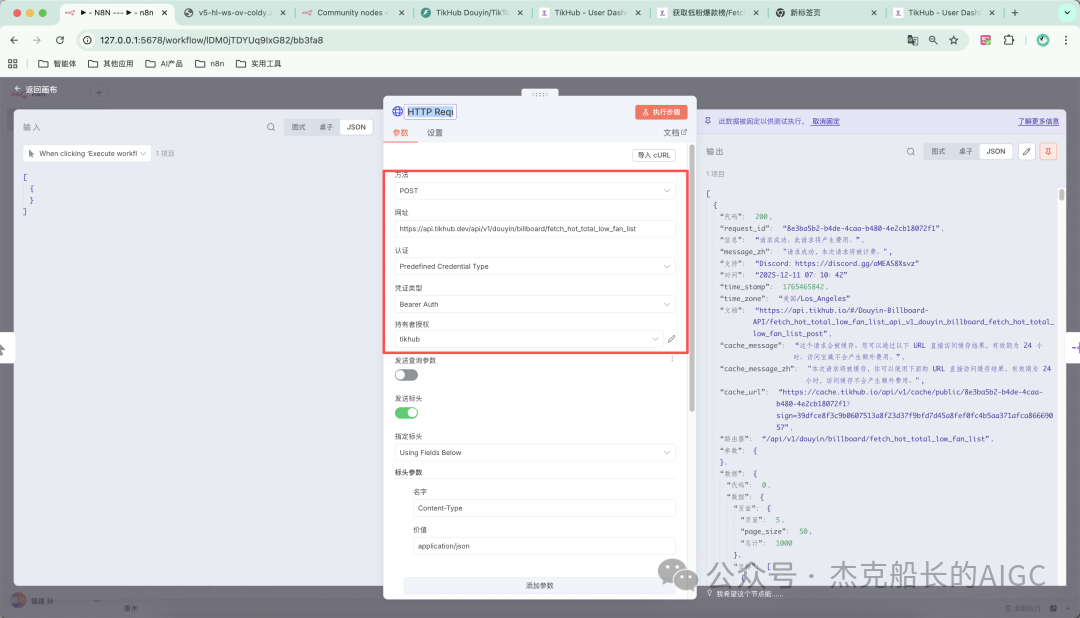Click the drag handle above node panel
The width and height of the screenshot is (1080, 618).
click(540, 94)
